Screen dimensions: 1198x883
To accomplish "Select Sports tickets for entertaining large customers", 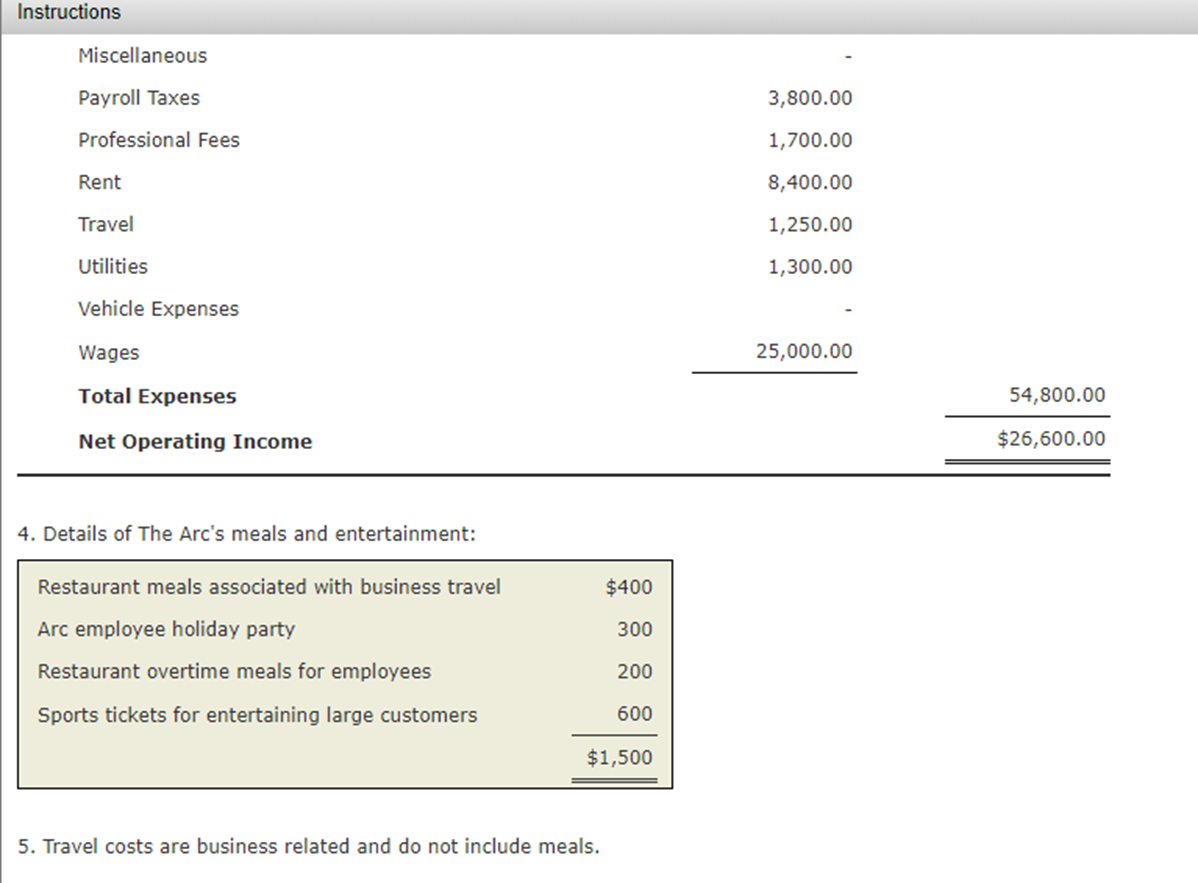I will (257, 715).
